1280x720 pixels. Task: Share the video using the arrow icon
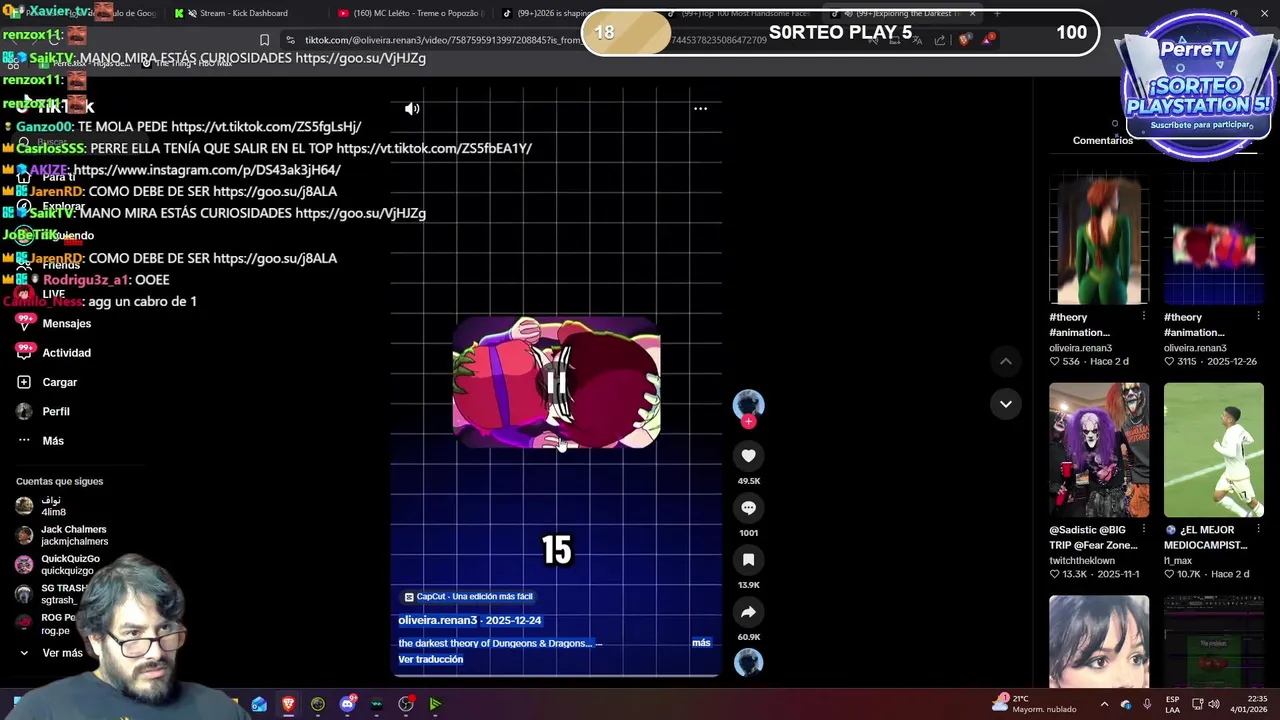(748, 612)
